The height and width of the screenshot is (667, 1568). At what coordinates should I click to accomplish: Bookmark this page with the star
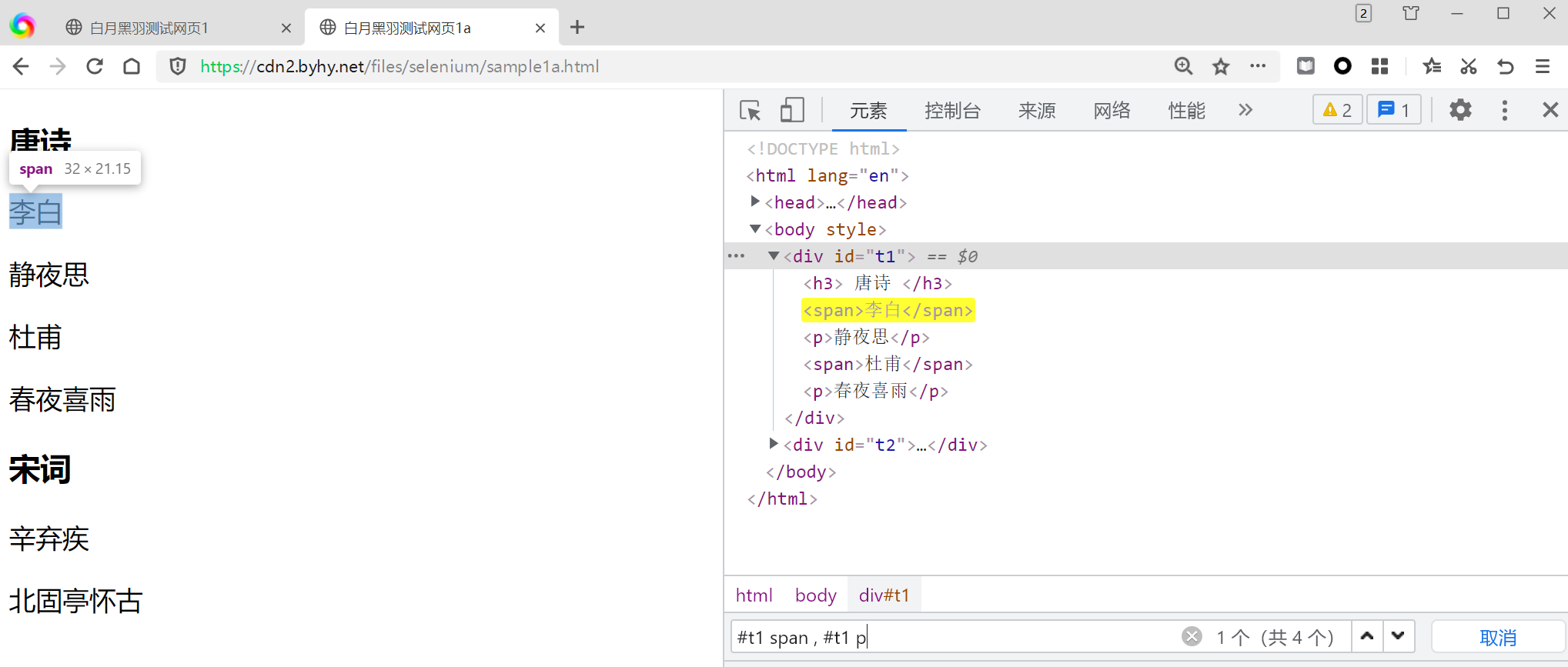point(1221,67)
